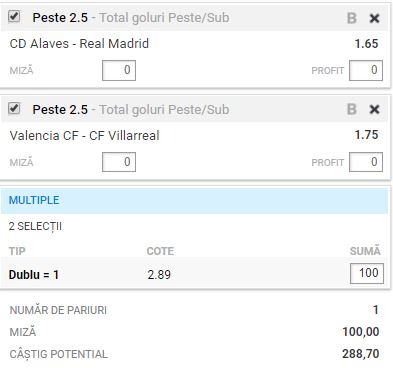Uncheck the Valencia CF - CF Villarreal bet checkbox
Screen dimensions: 393x368
14,108
